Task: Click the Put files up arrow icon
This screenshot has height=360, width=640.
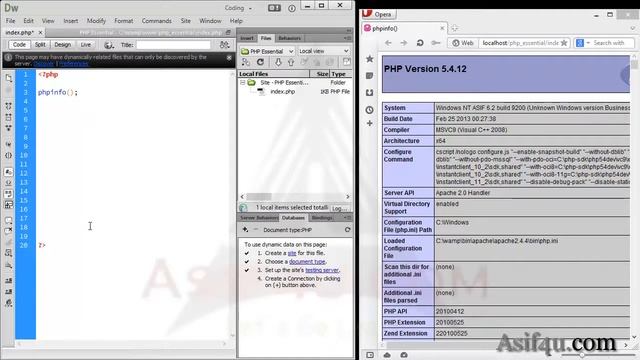Action: point(291,62)
